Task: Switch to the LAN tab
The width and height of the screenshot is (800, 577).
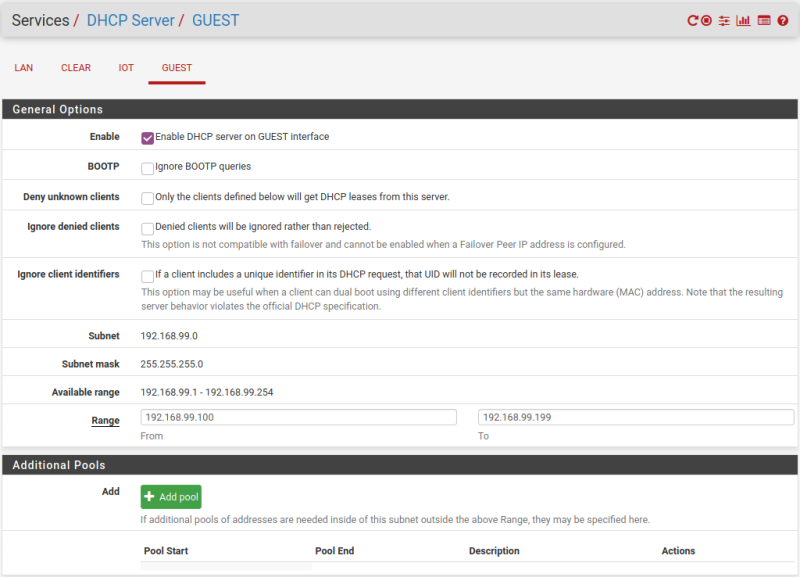Action: point(23,68)
